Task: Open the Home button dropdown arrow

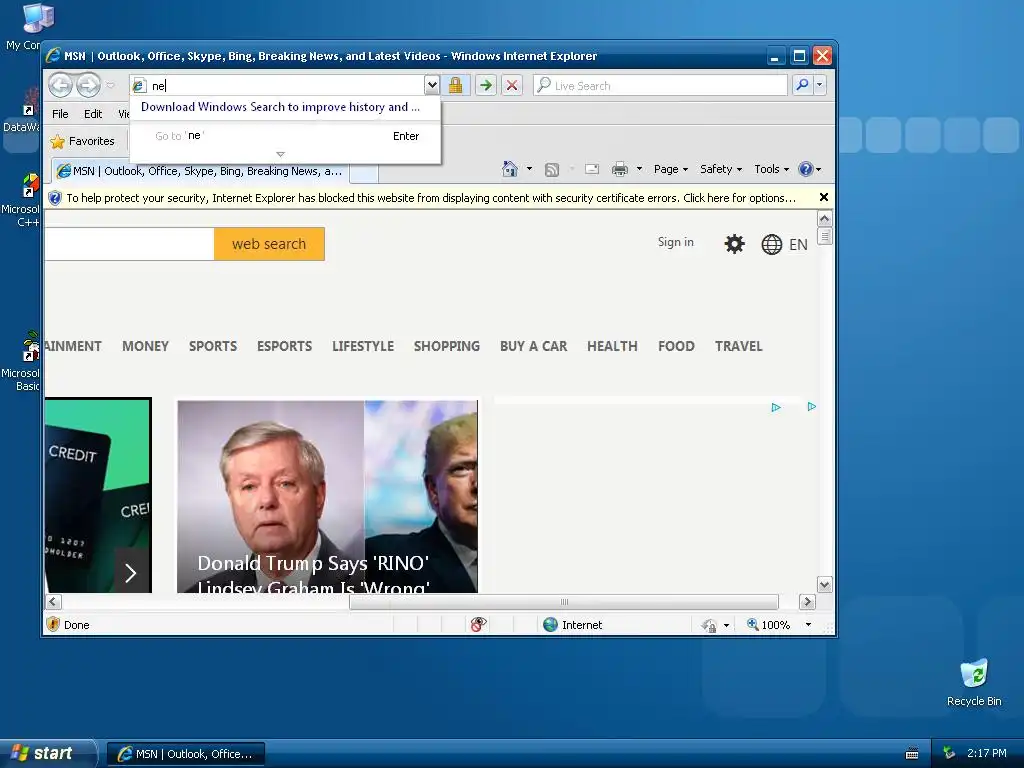Action: [529, 169]
